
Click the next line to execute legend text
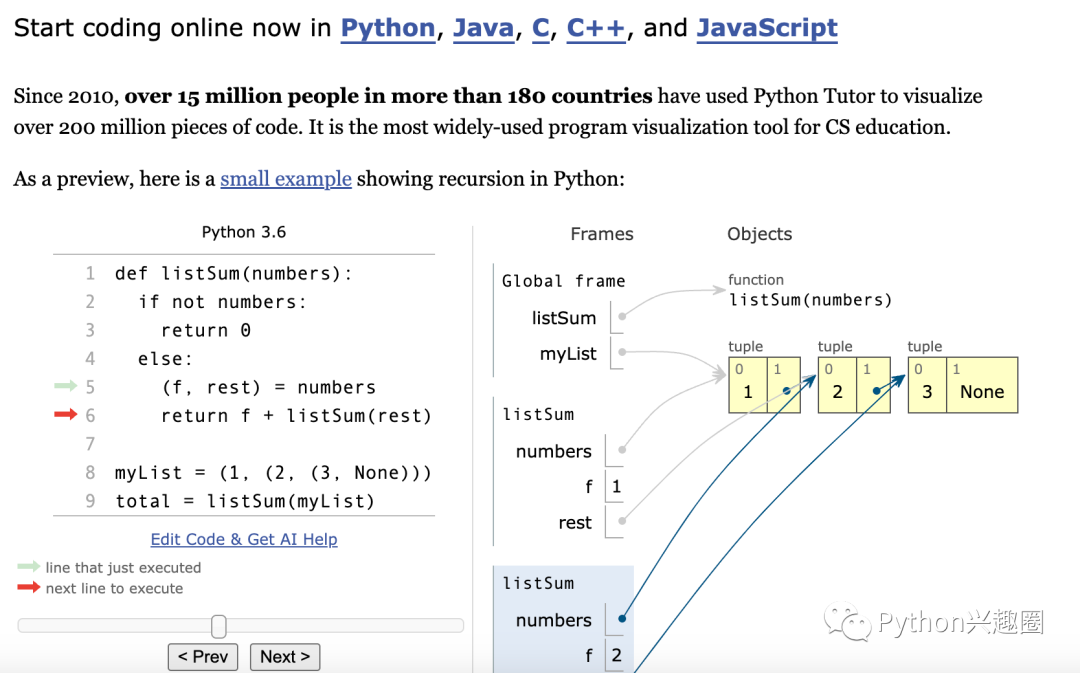[x=114, y=588]
